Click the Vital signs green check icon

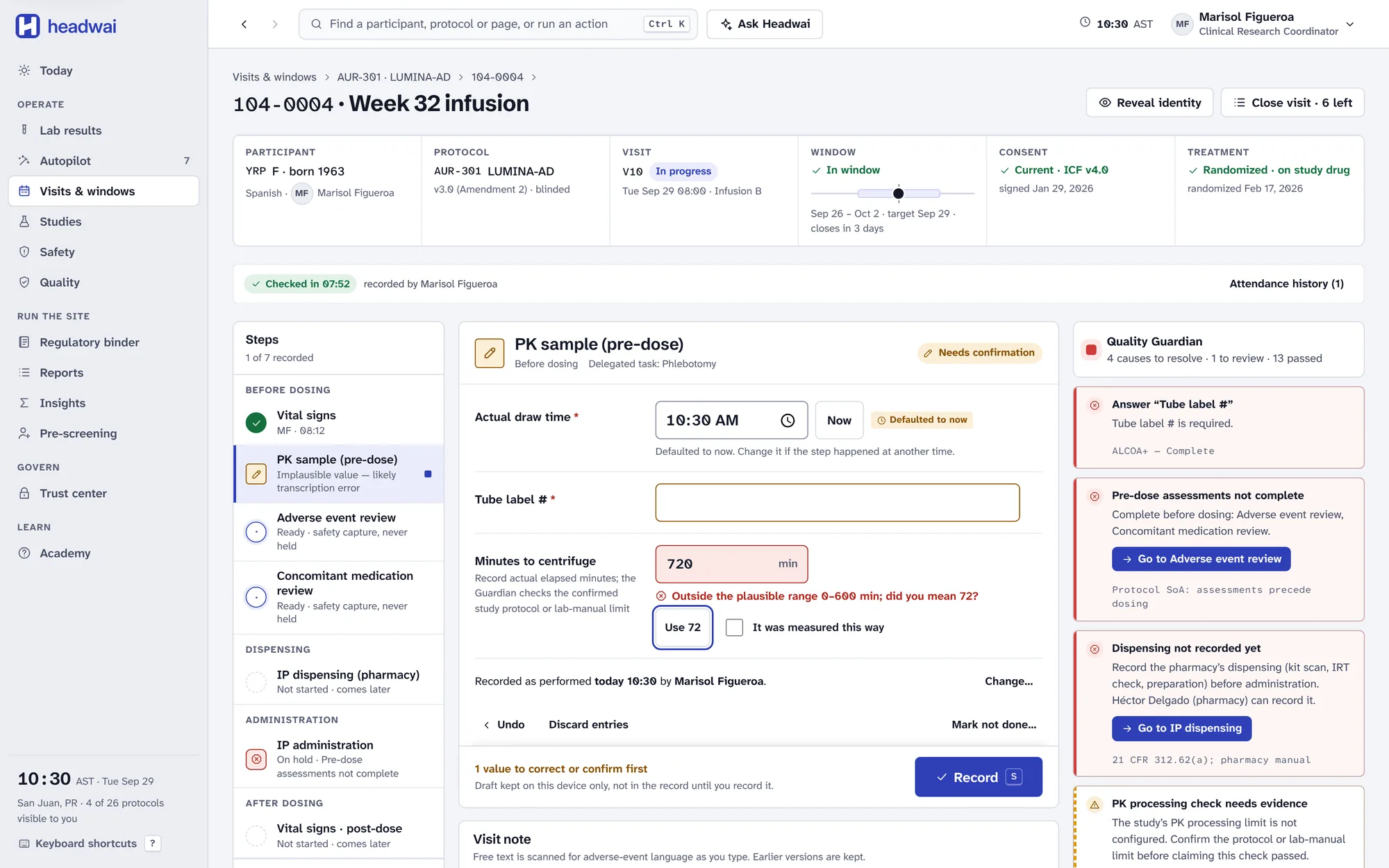[256, 422]
